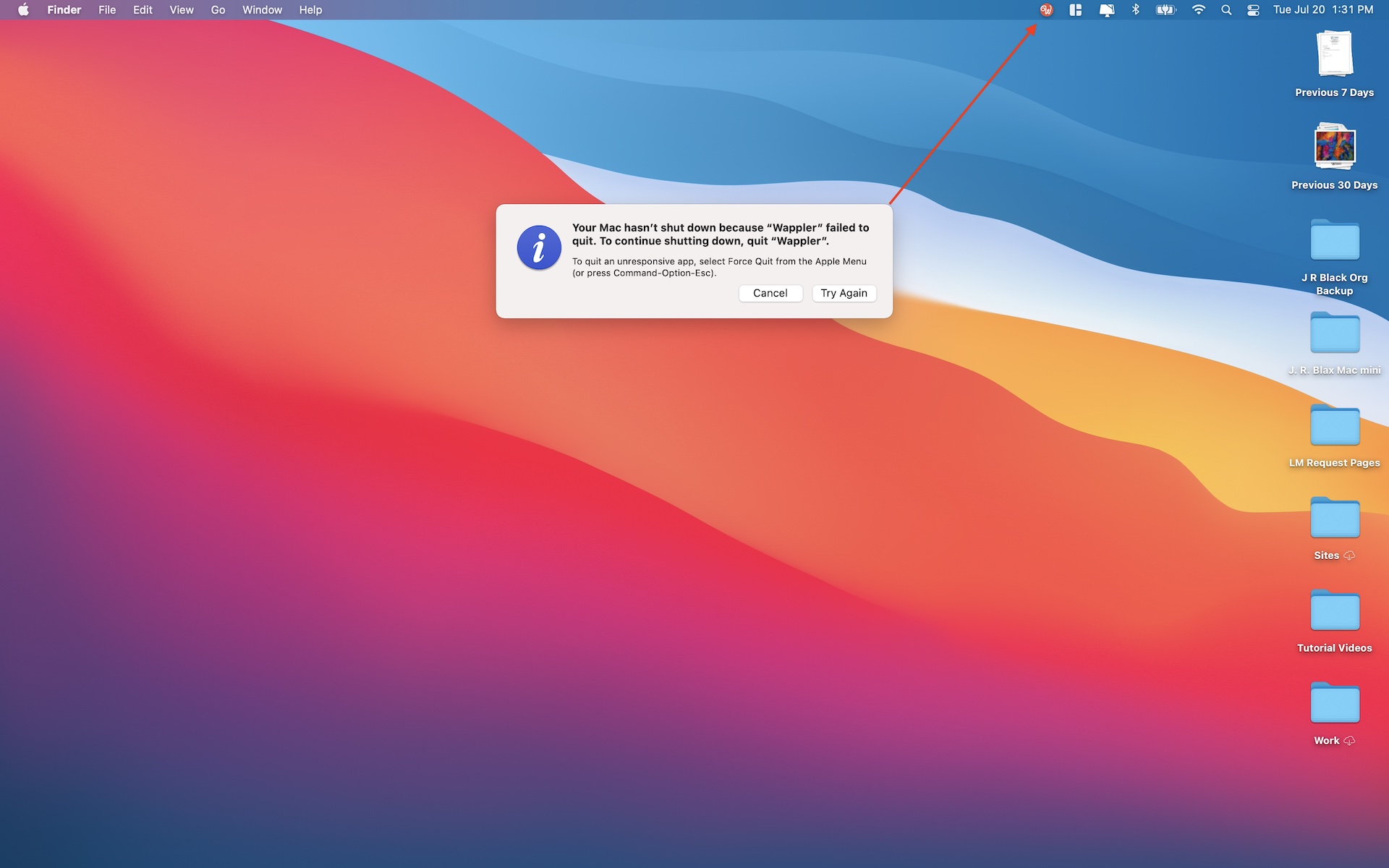Open the screen mirroring display icon

(1107, 10)
